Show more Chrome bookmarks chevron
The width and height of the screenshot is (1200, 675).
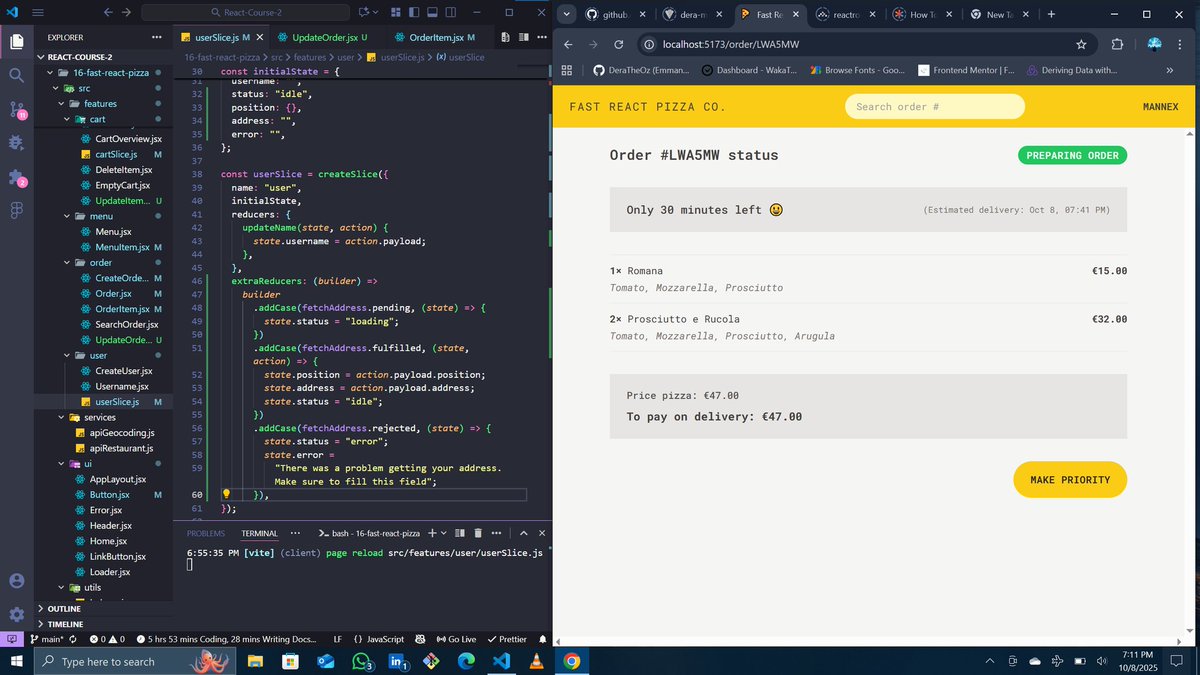(1170, 70)
